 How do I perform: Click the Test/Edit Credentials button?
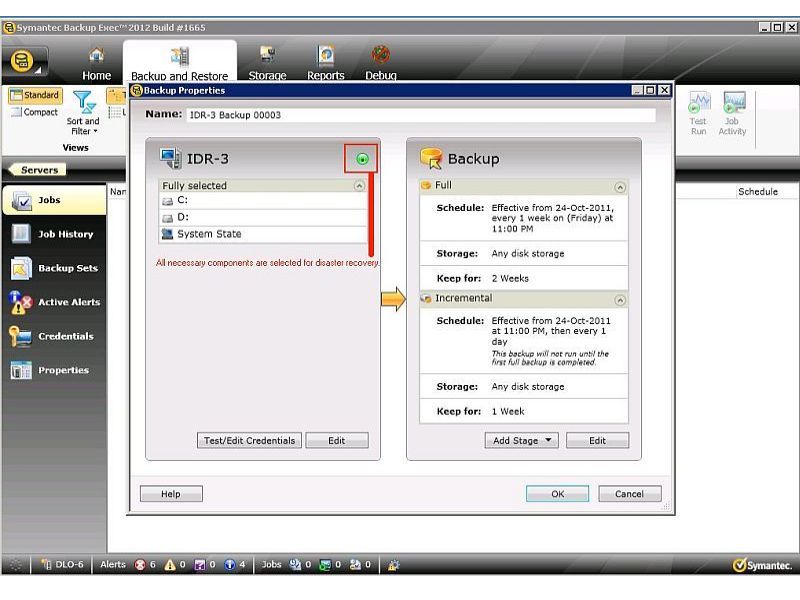[x=249, y=440]
